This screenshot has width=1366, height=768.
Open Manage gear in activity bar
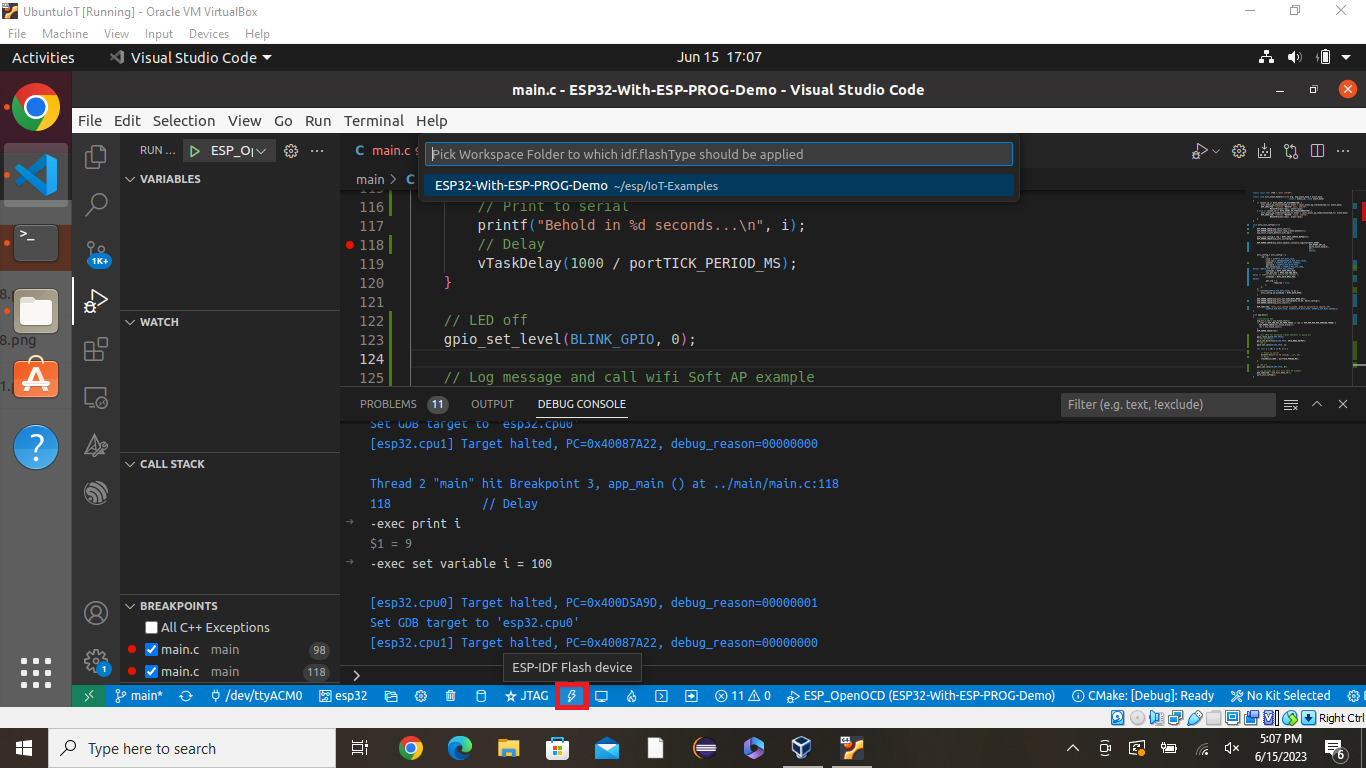coord(96,661)
